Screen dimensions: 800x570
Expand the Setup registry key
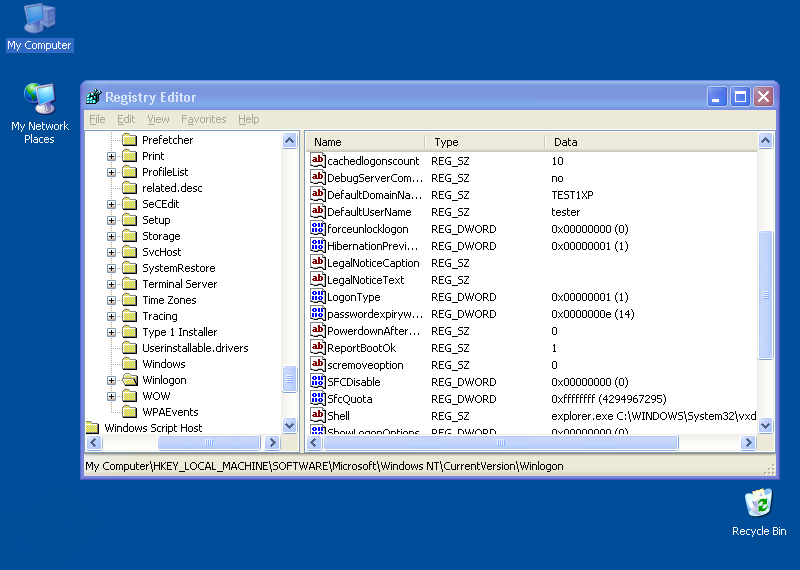coord(111,220)
